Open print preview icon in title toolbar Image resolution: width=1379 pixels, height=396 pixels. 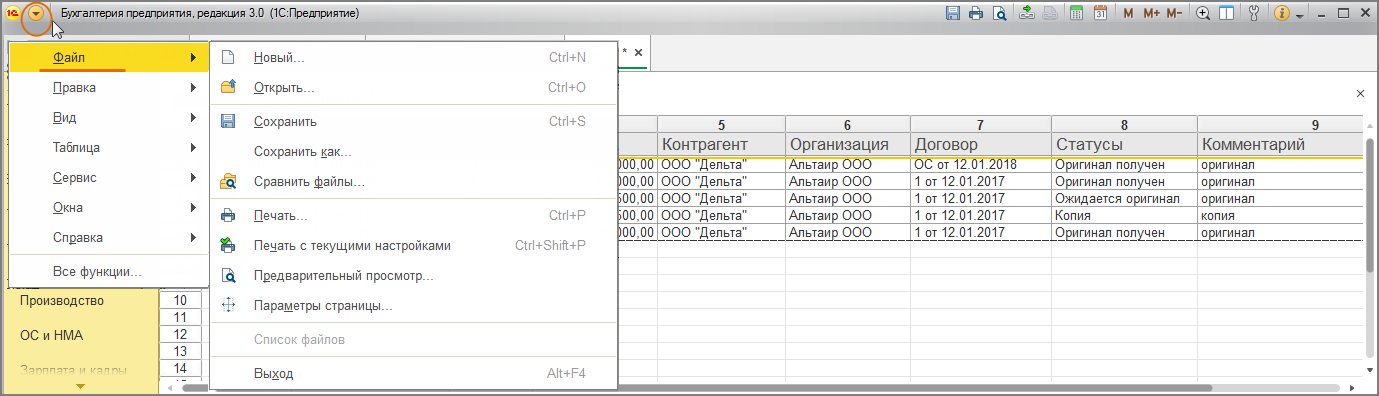tap(998, 14)
